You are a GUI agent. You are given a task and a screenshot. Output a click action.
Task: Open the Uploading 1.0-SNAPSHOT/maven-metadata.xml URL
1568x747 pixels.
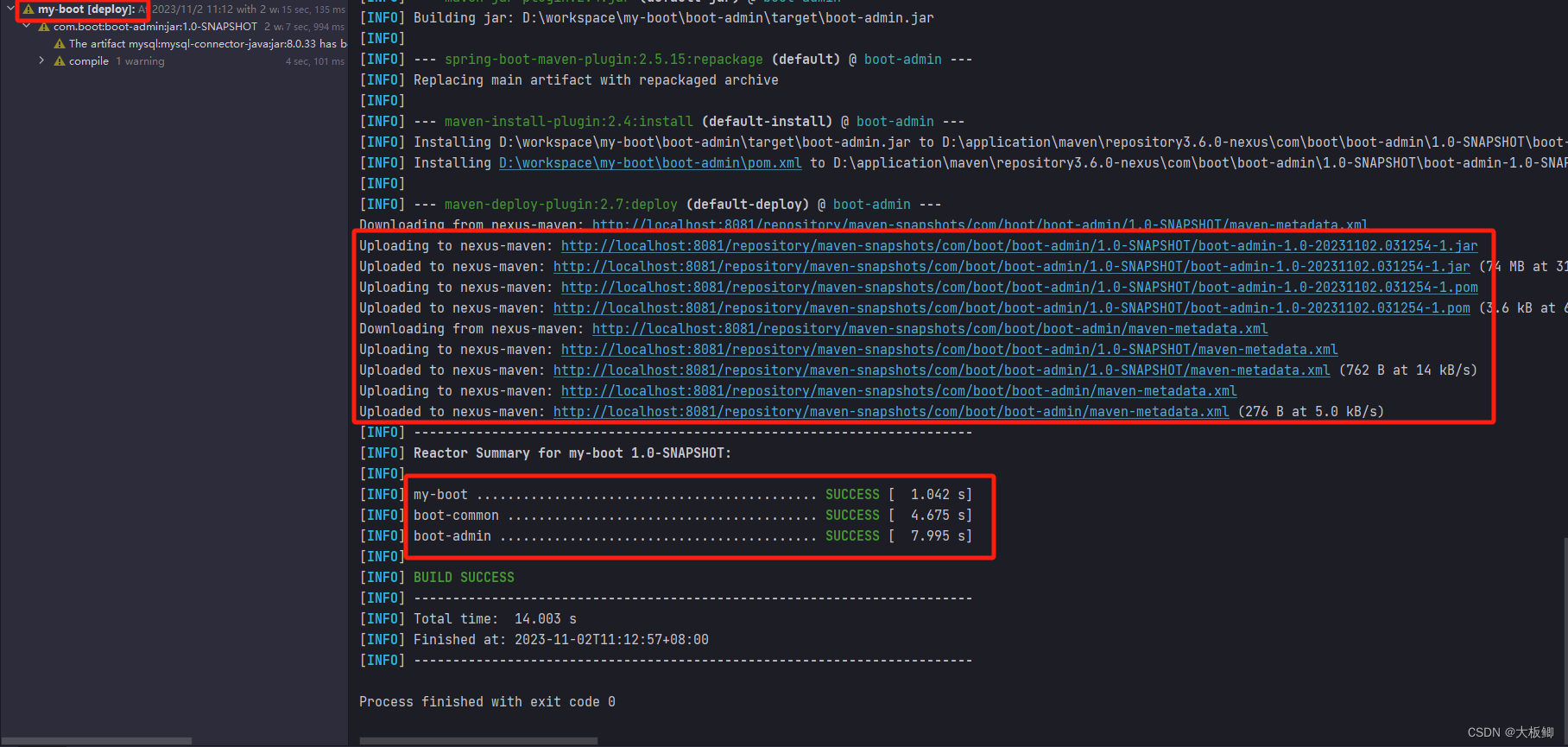point(949,350)
